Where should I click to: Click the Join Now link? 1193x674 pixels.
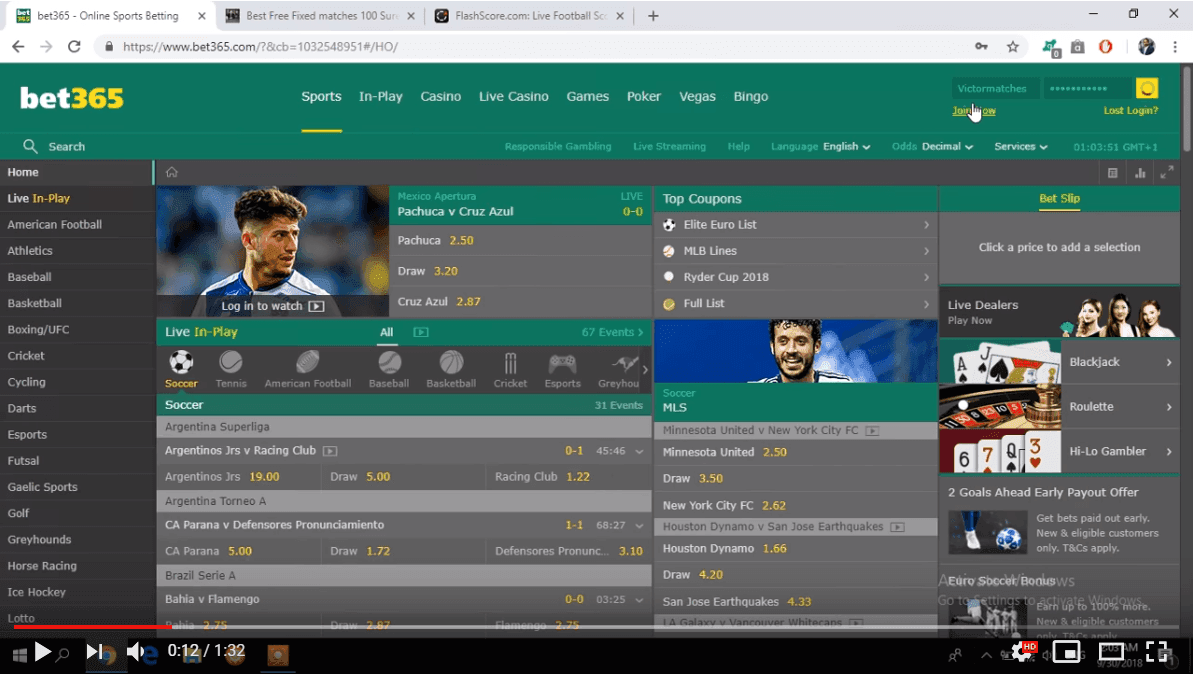[974, 110]
